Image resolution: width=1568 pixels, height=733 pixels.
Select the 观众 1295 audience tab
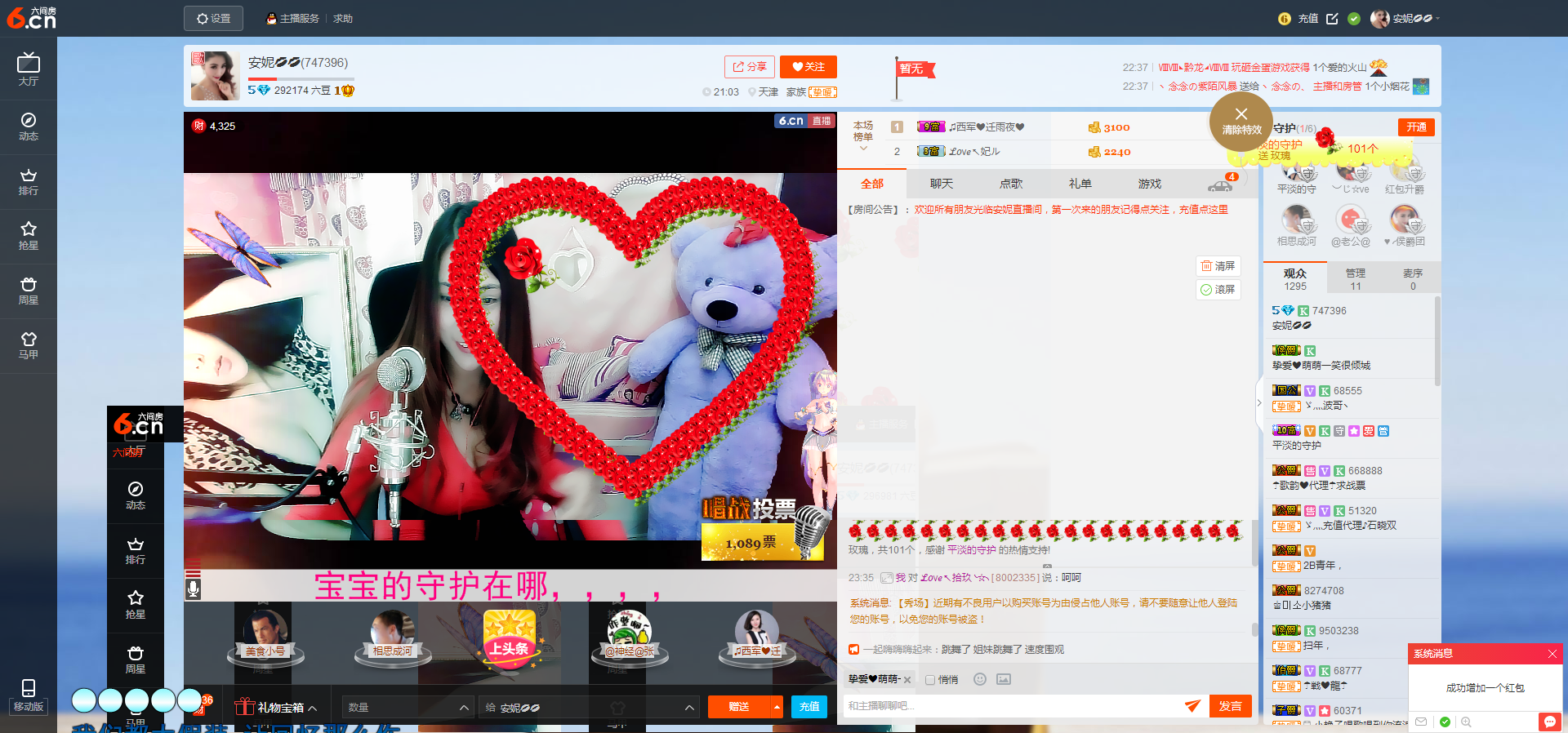tap(1294, 279)
